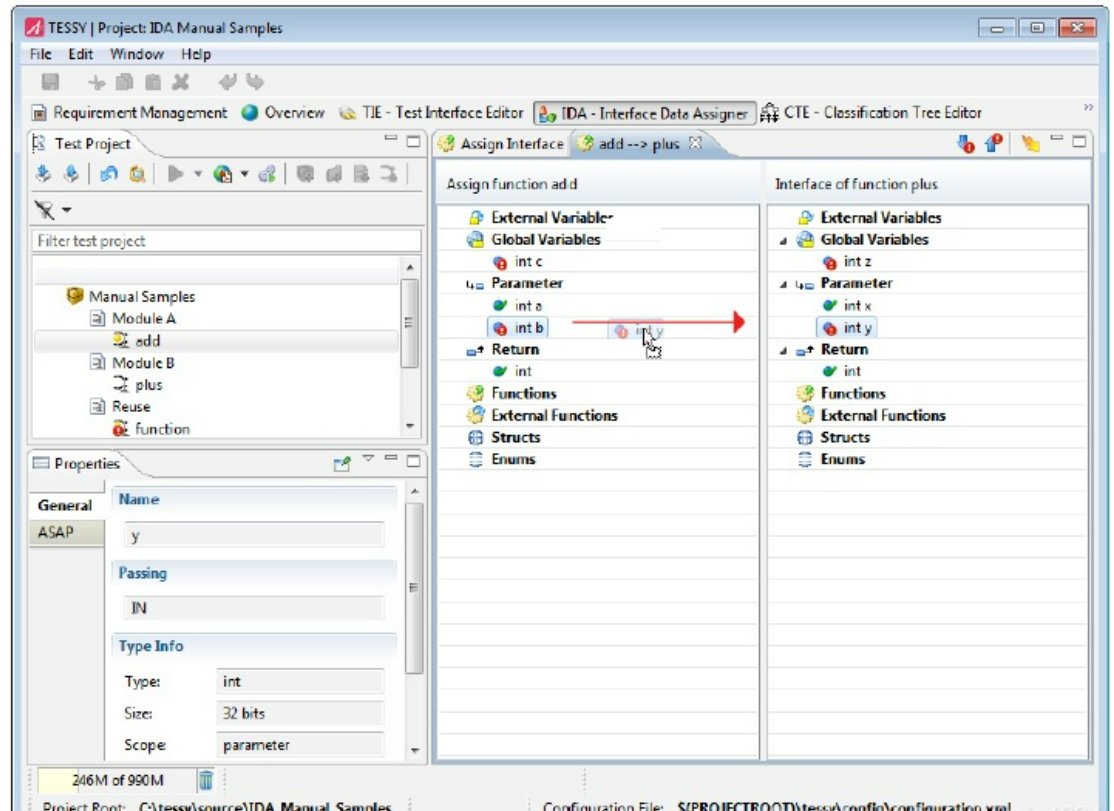Click the Undo arrow icon

tap(227, 82)
